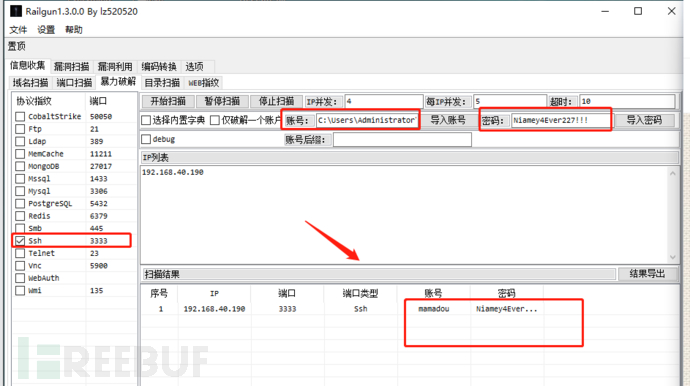Screen dimensions: 690x386
Task: Enable the CobaltStrike protocol checkbox
Action: (x=20, y=117)
